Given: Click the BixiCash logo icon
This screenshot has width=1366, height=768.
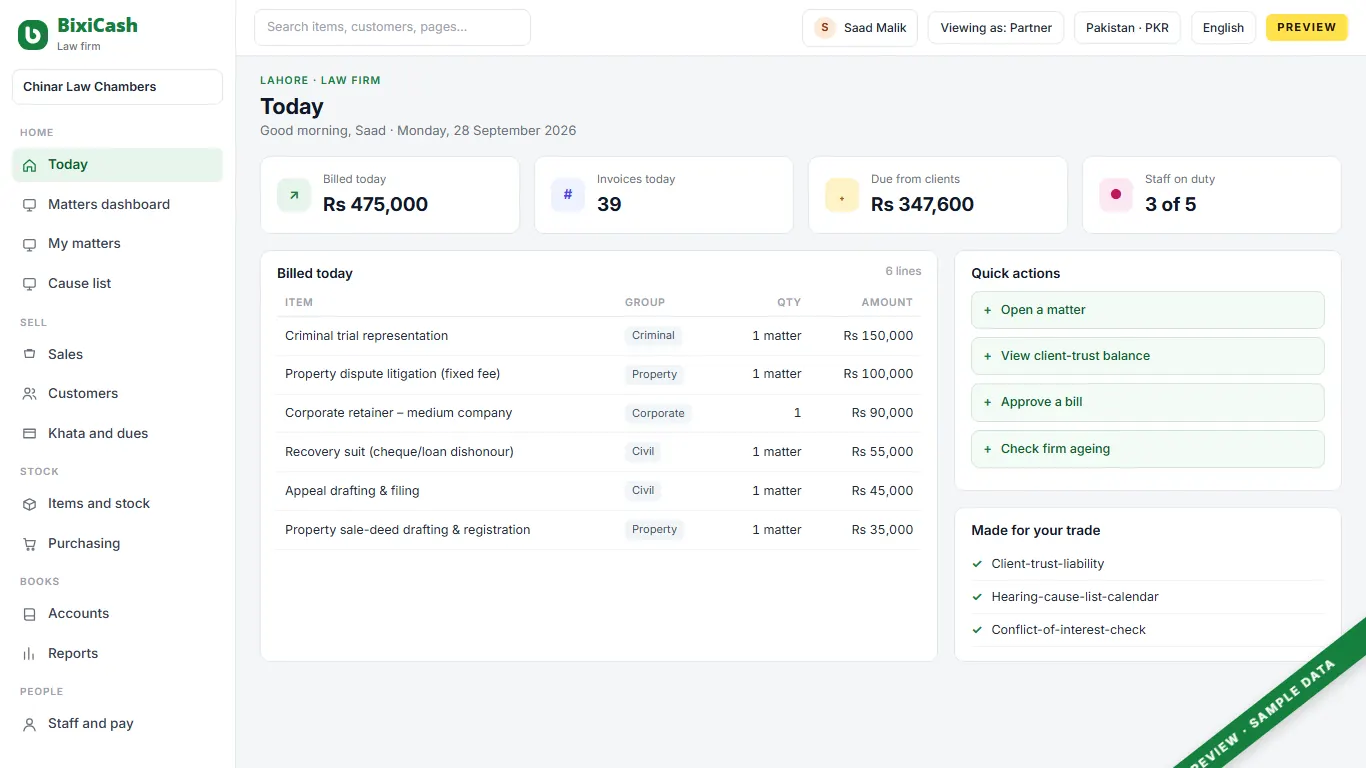Looking at the screenshot, I should point(33,35).
